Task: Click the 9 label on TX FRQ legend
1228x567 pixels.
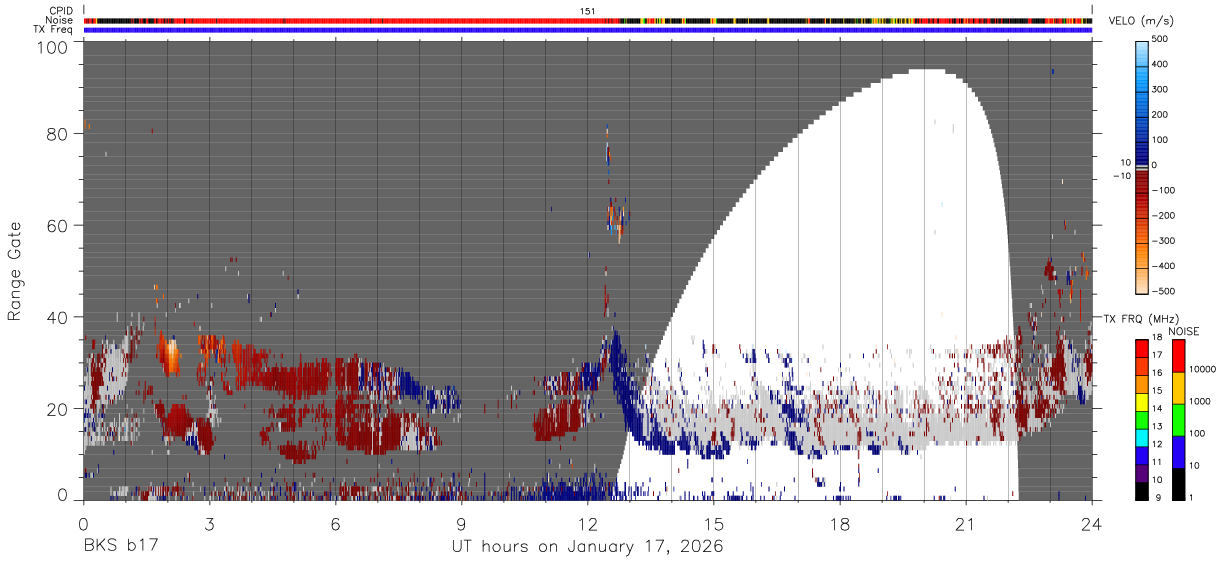Action: coord(1156,498)
